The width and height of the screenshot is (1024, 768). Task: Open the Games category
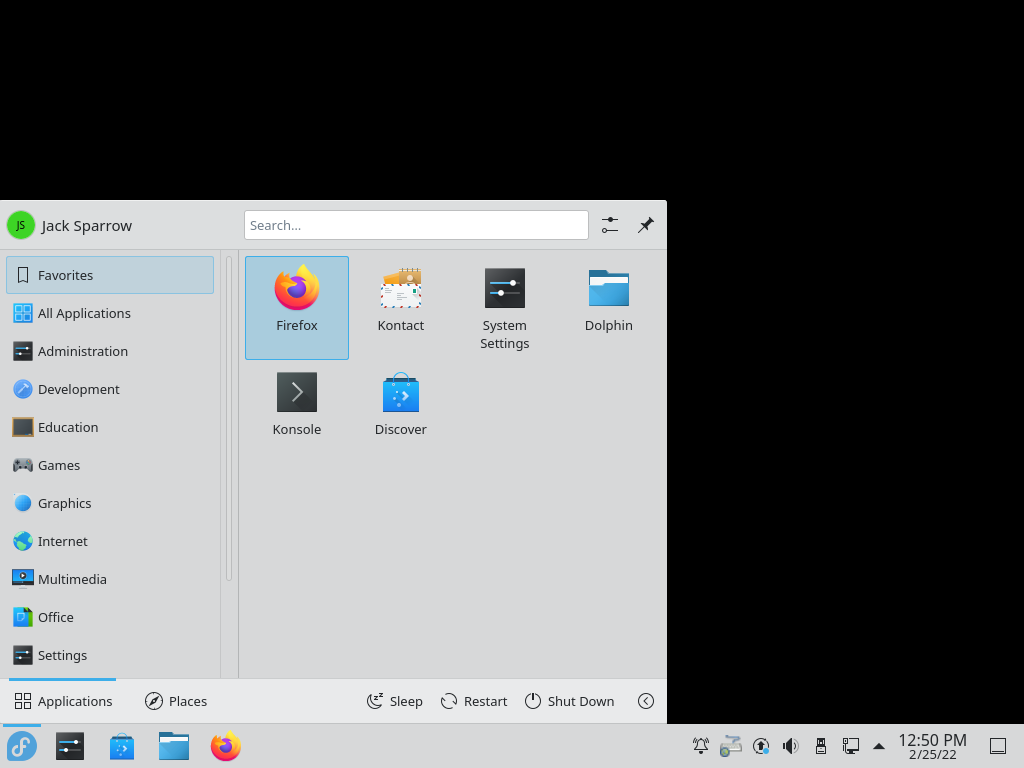[x=110, y=465]
